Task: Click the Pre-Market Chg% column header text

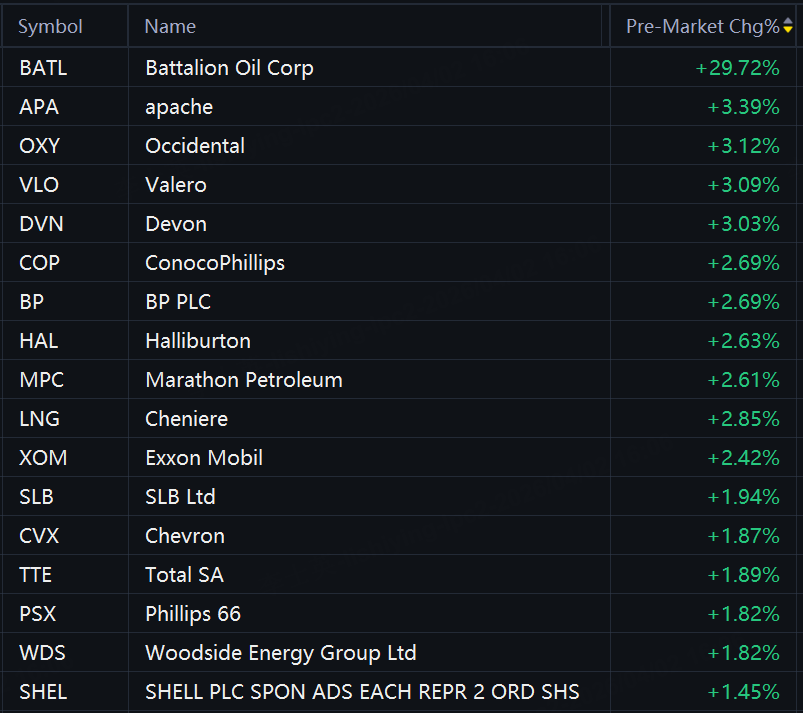Action: 702,27
